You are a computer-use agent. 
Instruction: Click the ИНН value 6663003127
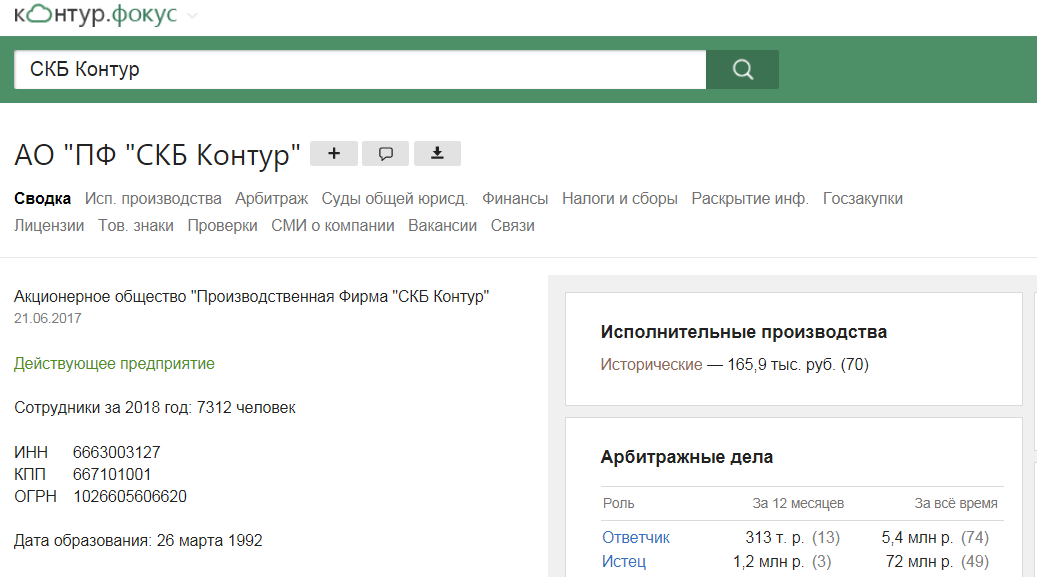(116, 453)
